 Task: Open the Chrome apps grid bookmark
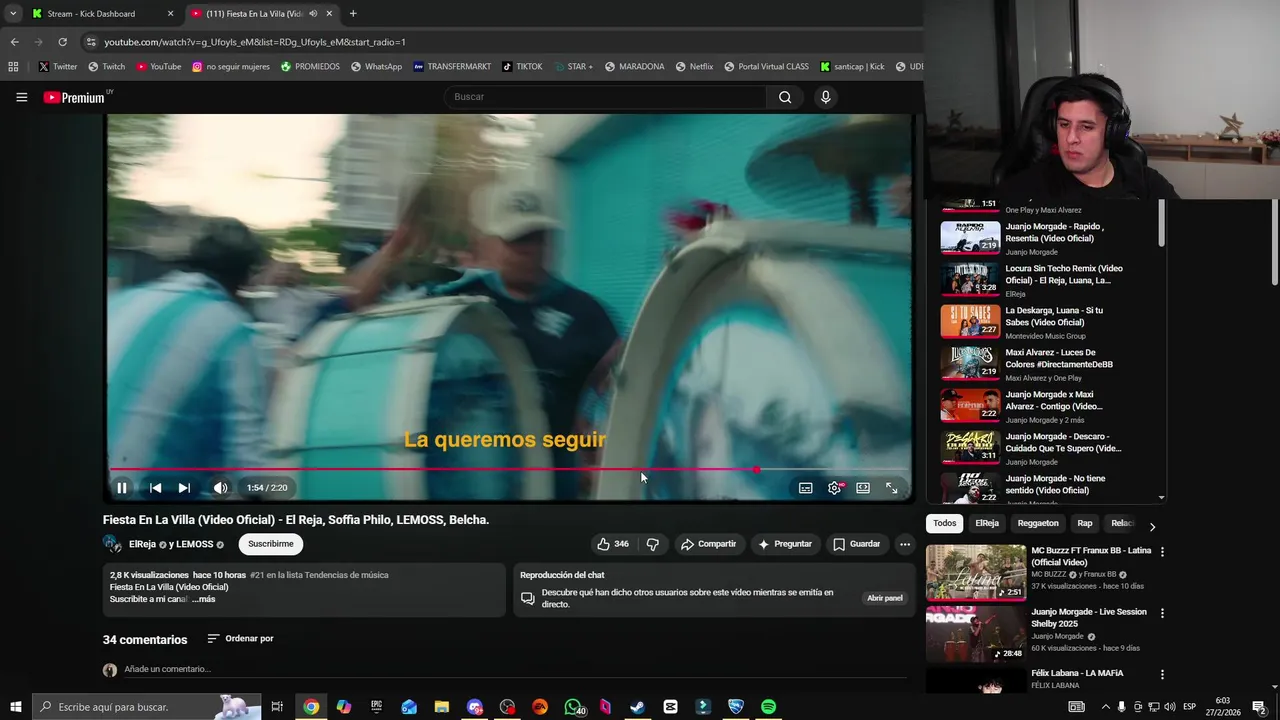coord(13,67)
